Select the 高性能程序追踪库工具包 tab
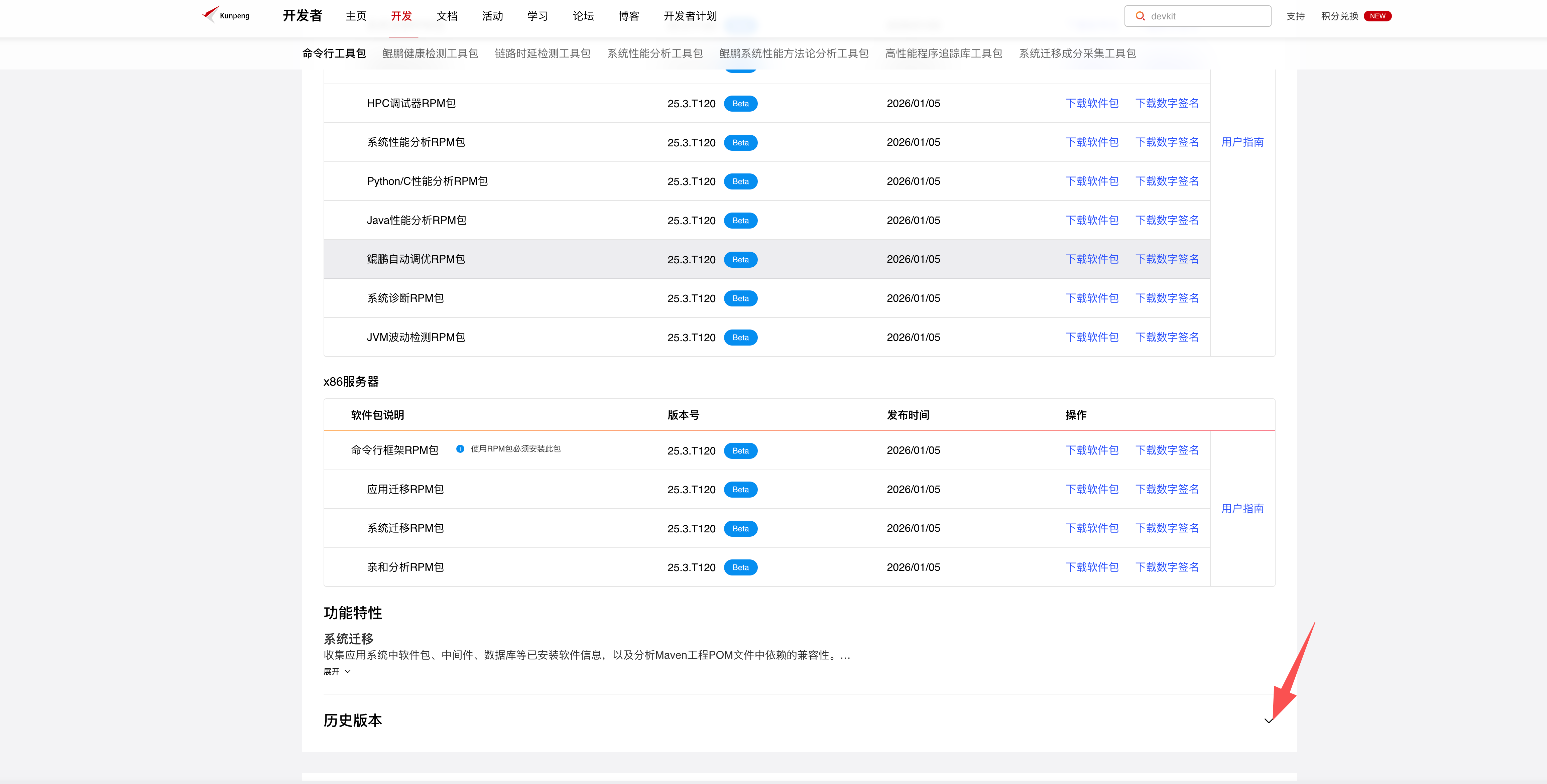1547x784 pixels. click(x=943, y=53)
